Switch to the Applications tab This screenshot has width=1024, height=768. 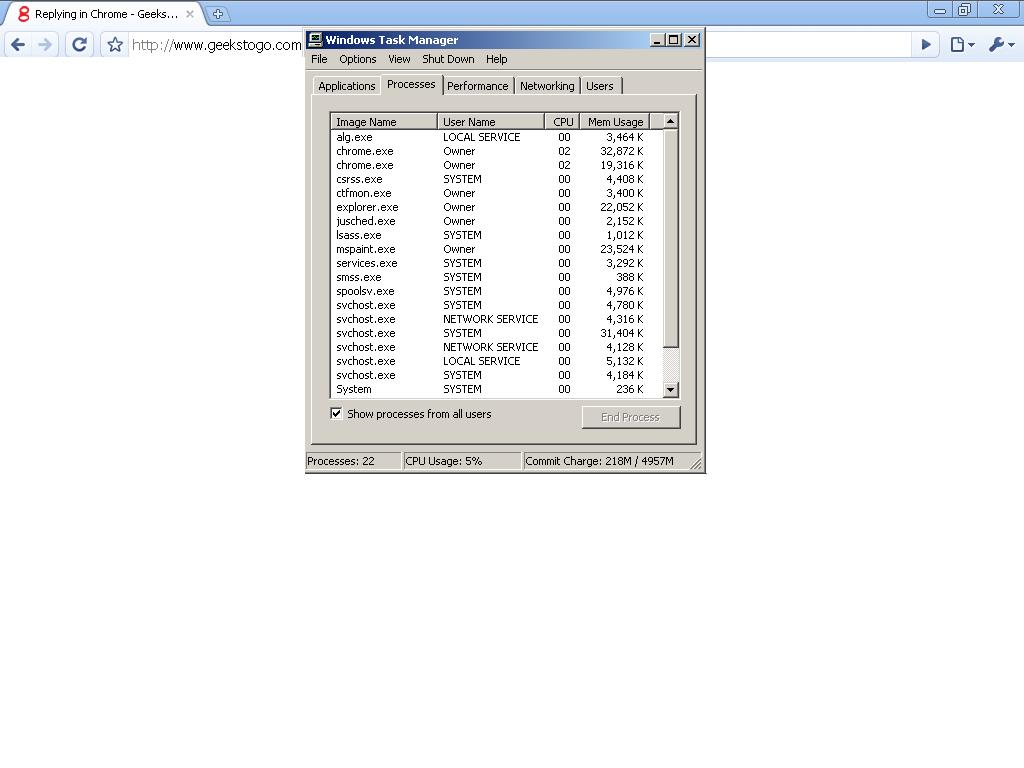(347, 86)
